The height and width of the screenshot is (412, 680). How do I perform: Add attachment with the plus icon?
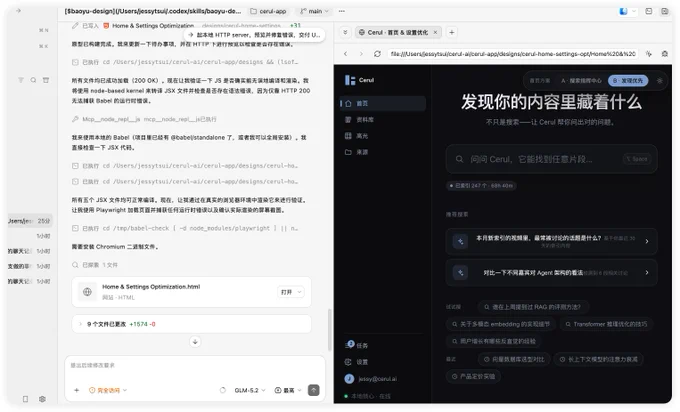[76, 390]
